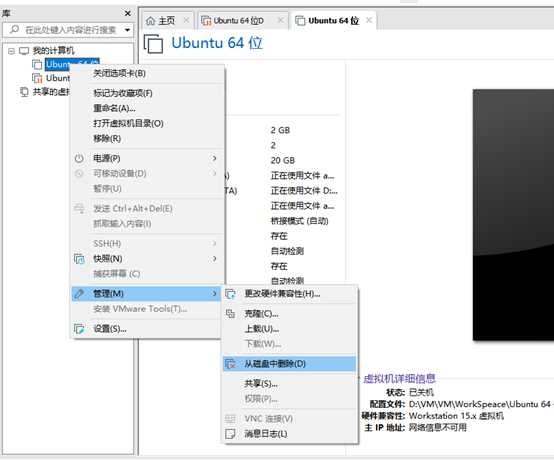Close the Ubuntu 64 位D tab

281,20
